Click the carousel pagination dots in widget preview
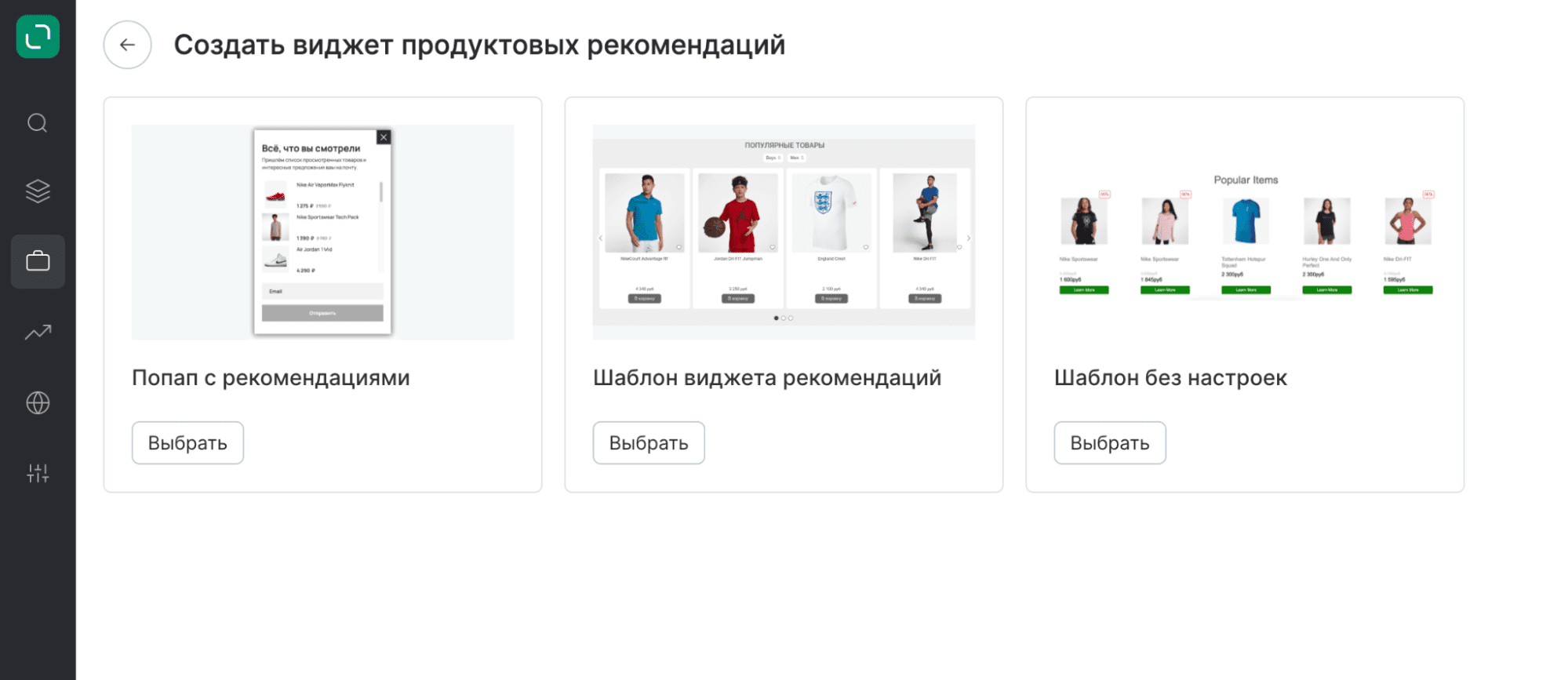1568x680 pixels. [784, 318]
